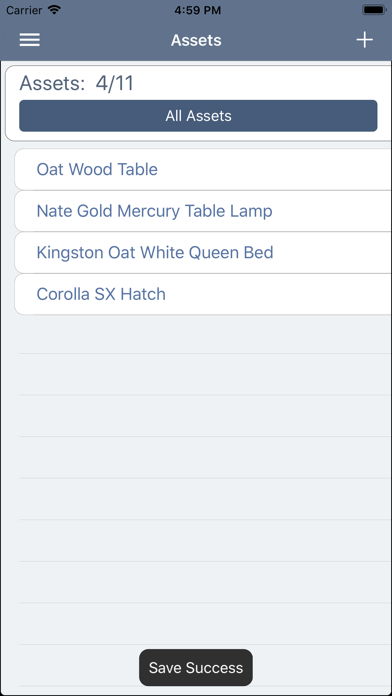The width and height of the screenshot is (392, 696).
Task: Add a new asset with plus icon
Action: pyautogui.click(x=364, y=40)
